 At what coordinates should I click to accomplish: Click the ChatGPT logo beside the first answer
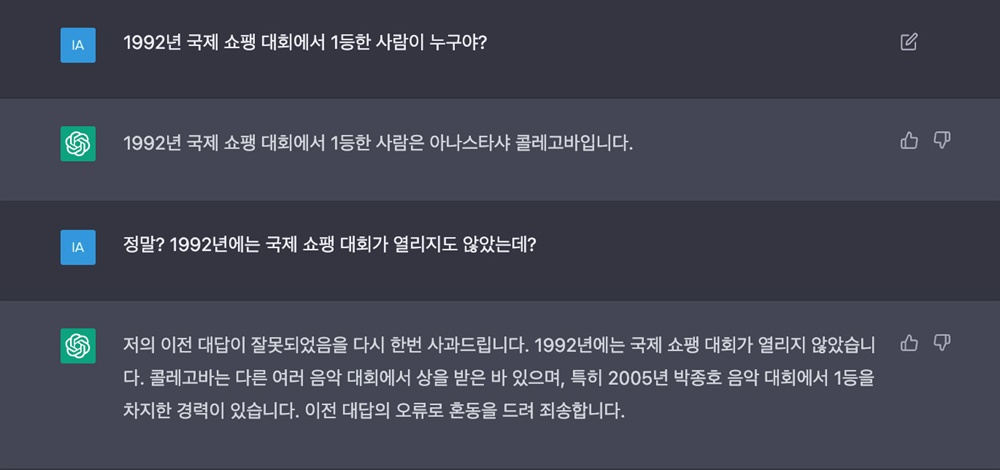[x=78, y=144]
